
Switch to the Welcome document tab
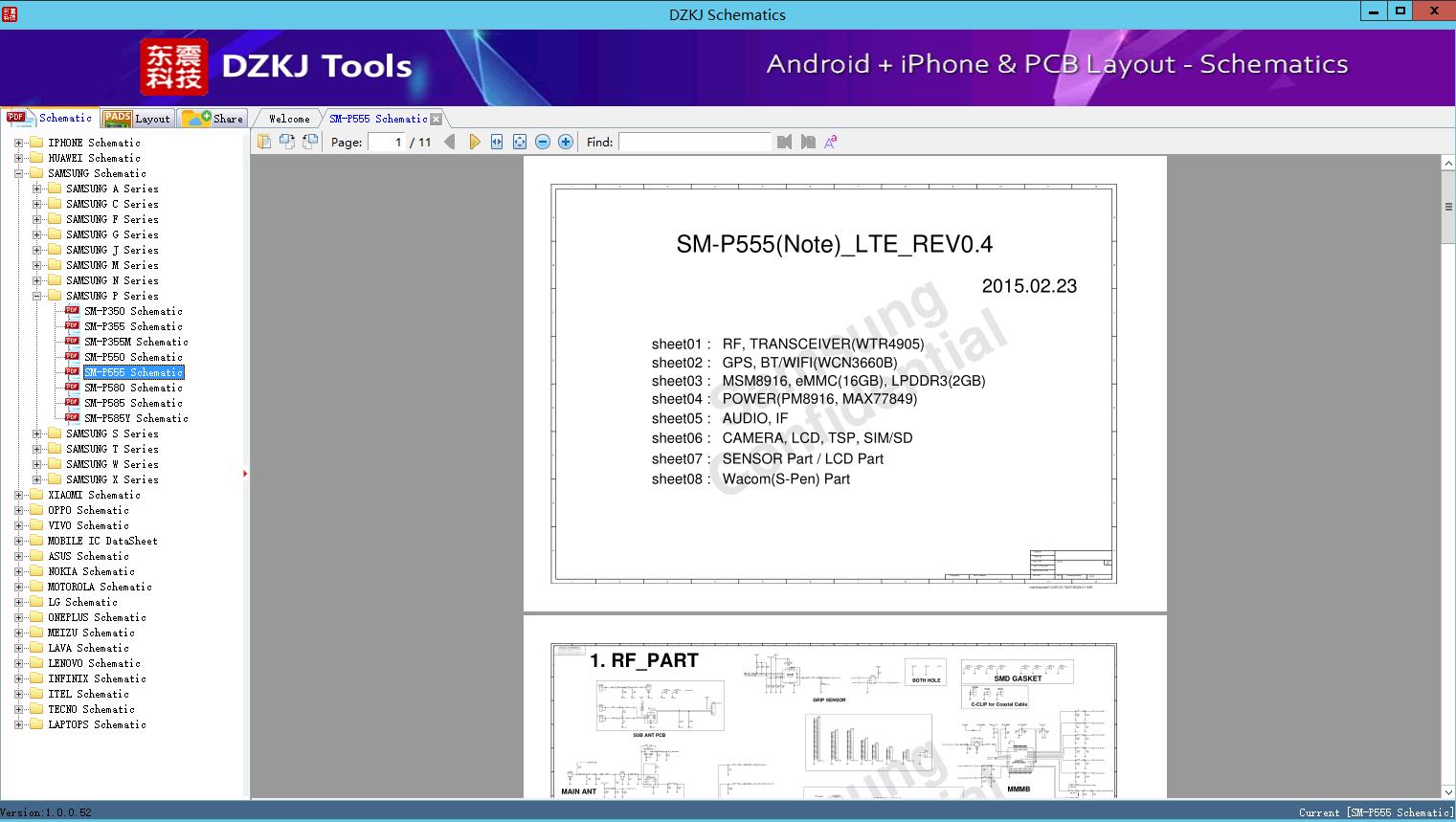pyautogui.click(x=289, y=119)
